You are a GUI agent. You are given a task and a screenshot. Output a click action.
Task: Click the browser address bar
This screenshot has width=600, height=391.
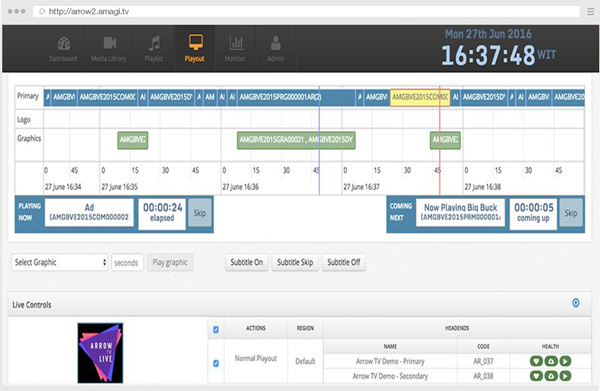[x=306, y=11]
